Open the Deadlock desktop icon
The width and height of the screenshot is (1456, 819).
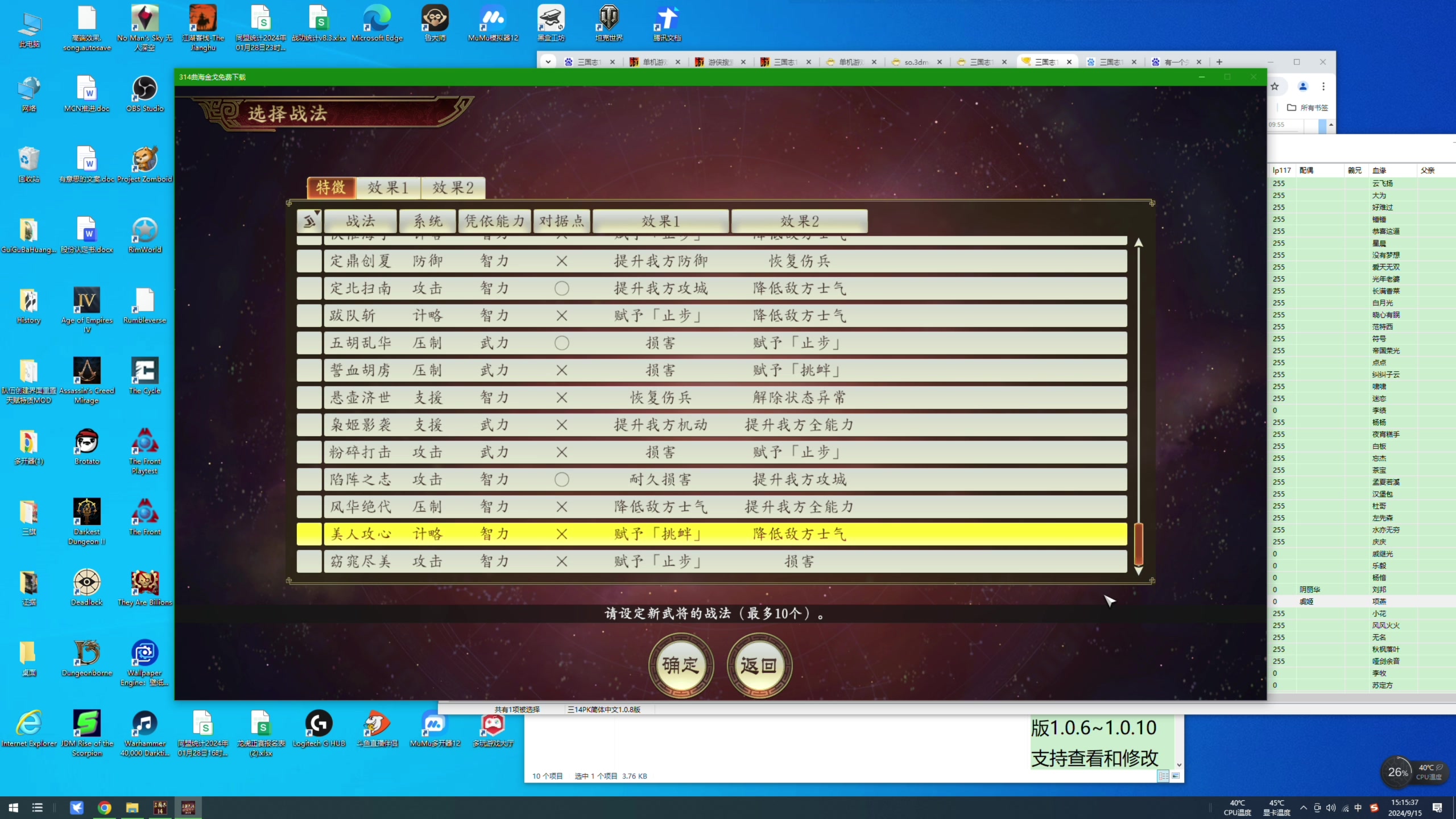click(x=86, y=588)
